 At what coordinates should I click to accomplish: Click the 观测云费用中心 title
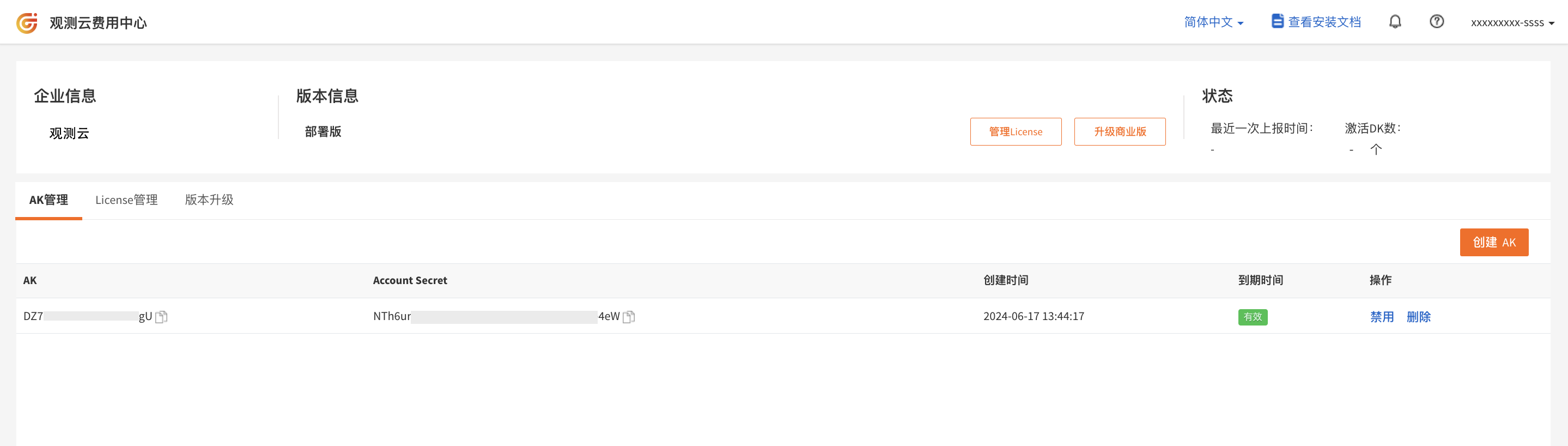[99, 22]
